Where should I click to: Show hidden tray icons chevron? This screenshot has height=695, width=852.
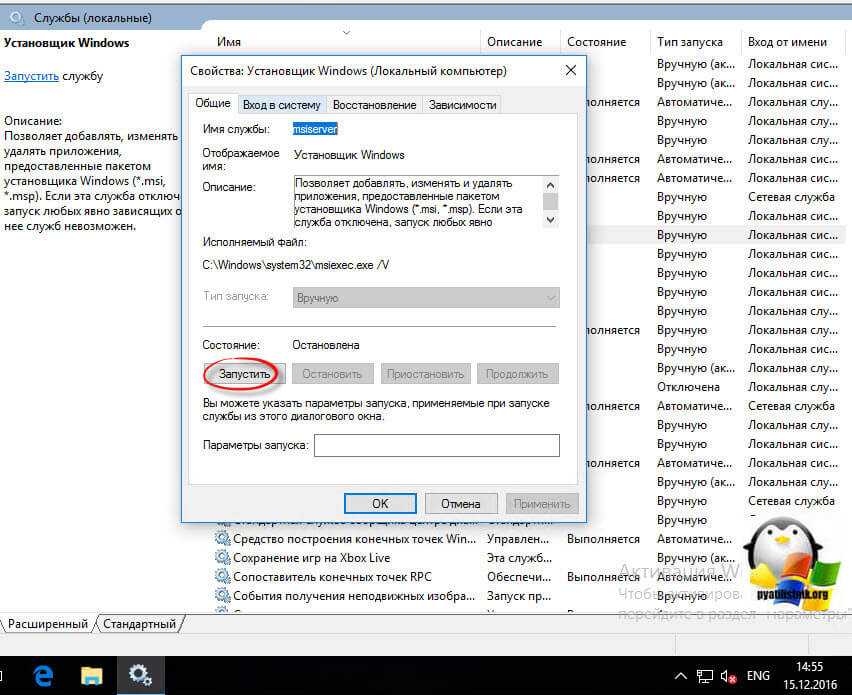[x=680, y=676]
